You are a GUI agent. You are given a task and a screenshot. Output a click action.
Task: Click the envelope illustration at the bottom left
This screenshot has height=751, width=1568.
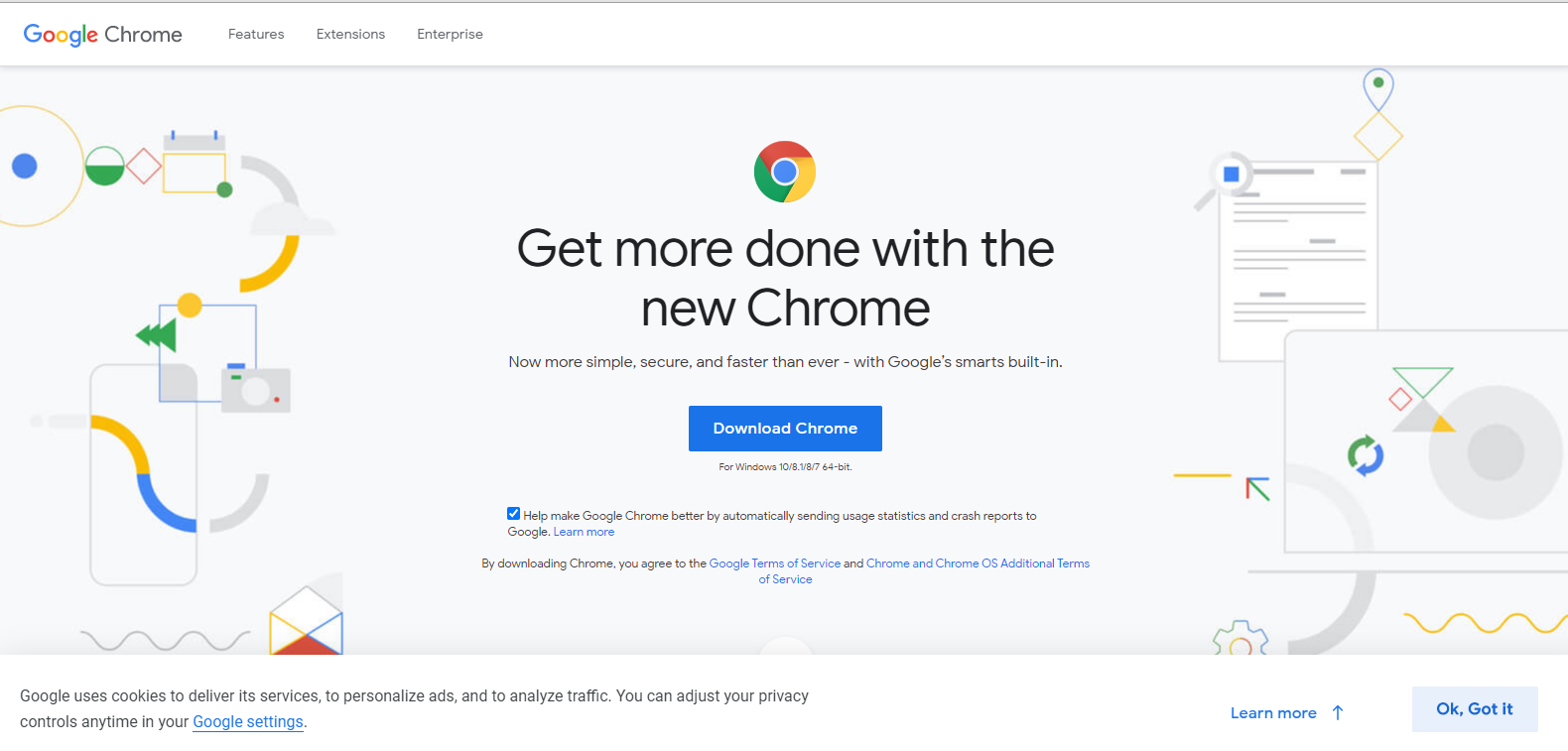[305, 620]
